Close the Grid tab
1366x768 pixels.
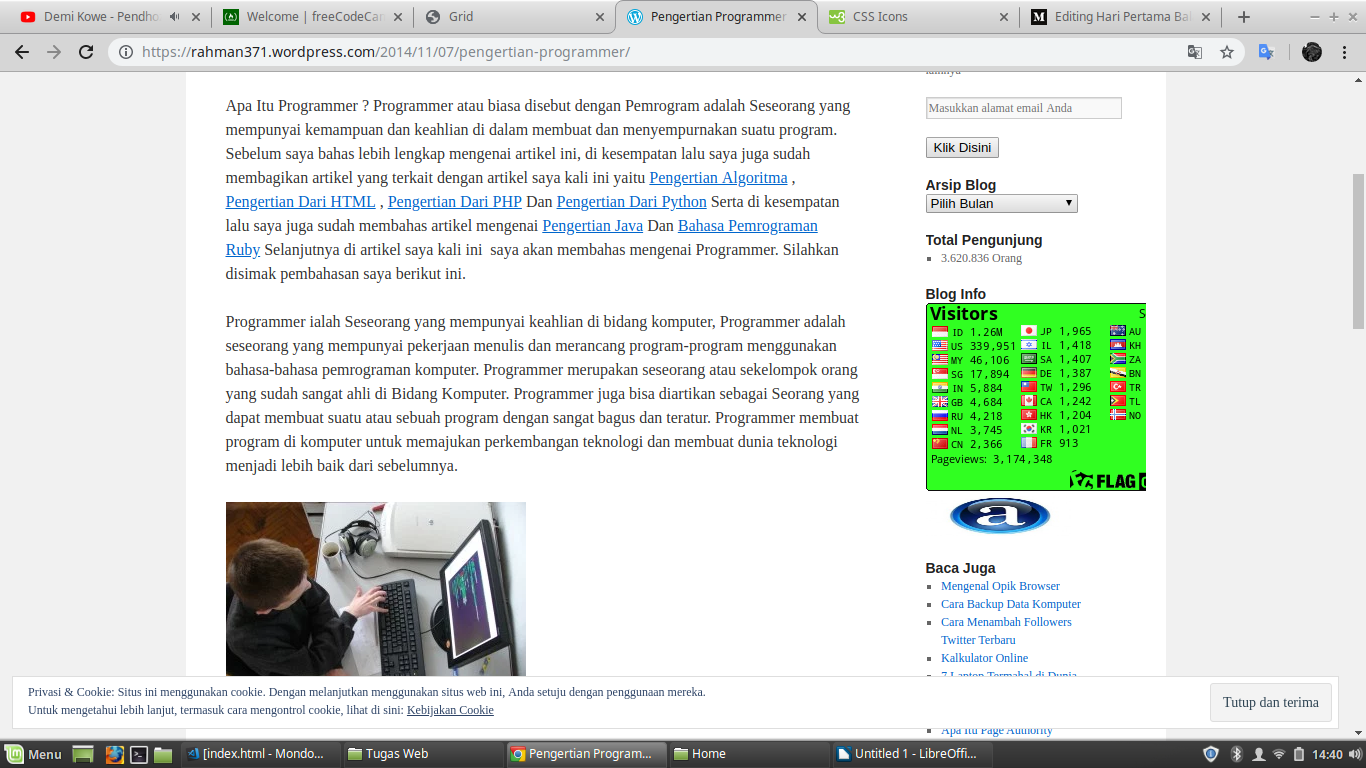600,17
